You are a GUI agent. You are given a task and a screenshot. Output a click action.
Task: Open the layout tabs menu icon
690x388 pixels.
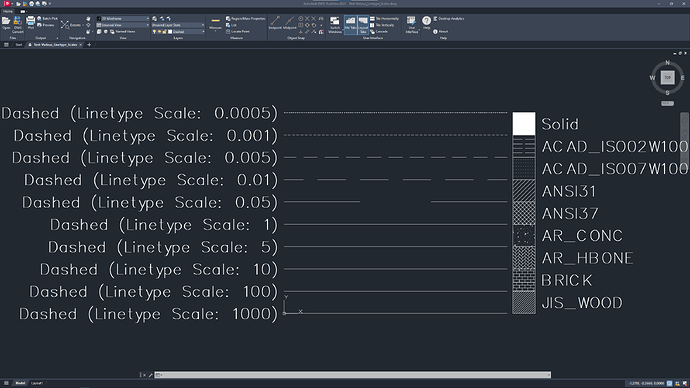[6, 383]
